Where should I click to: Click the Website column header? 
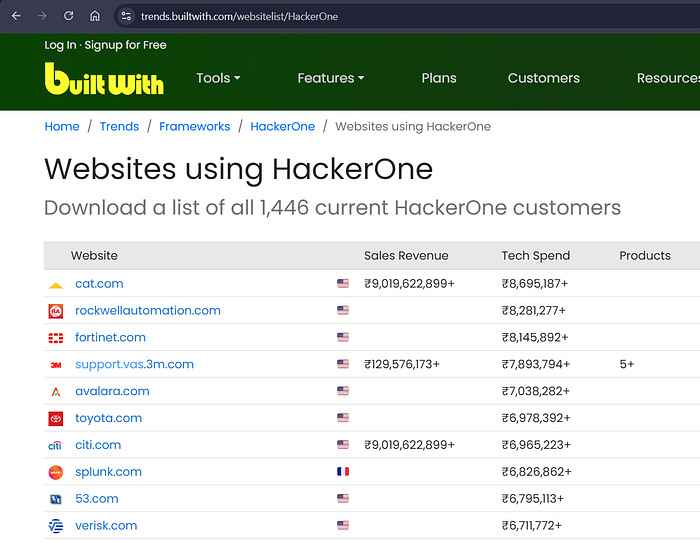94,255
